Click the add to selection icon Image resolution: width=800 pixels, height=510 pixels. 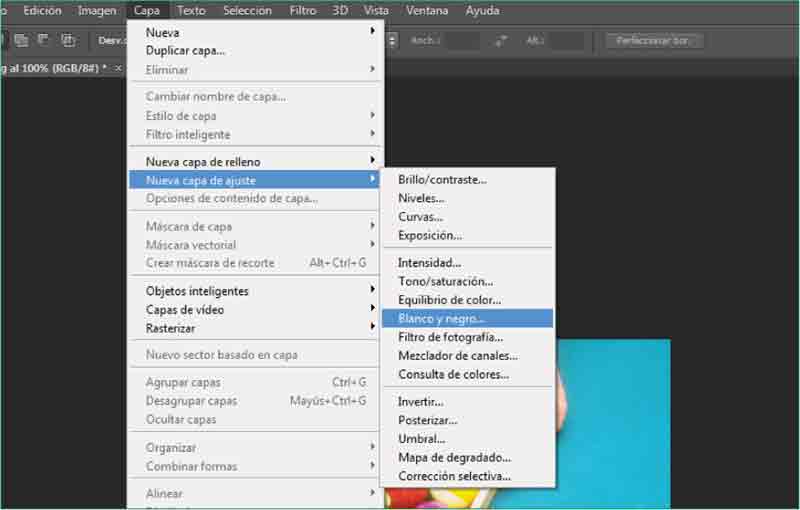[x=21, y=41]
